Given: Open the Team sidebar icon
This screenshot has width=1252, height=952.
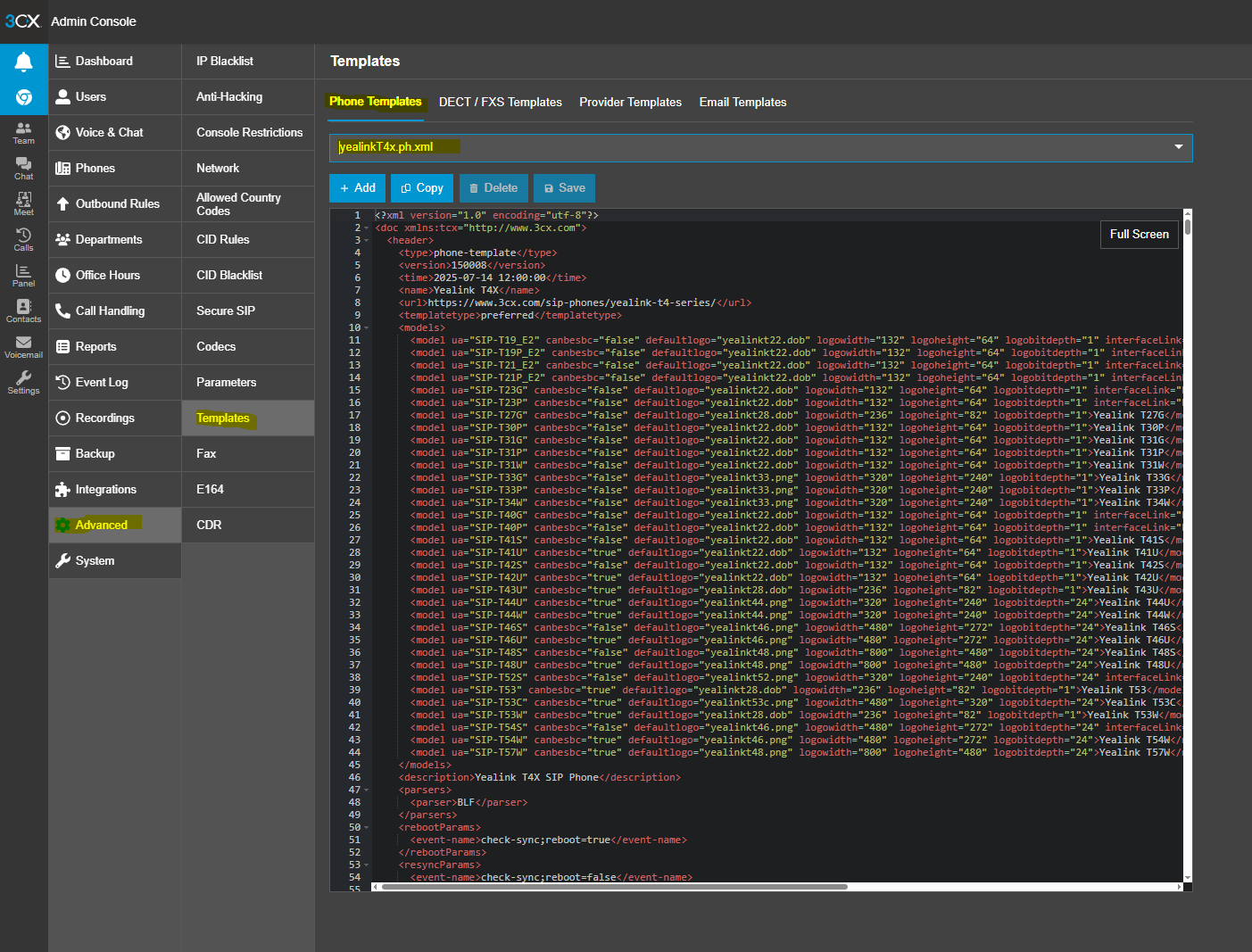Looking at the screenshot, I should coord(24,133).
